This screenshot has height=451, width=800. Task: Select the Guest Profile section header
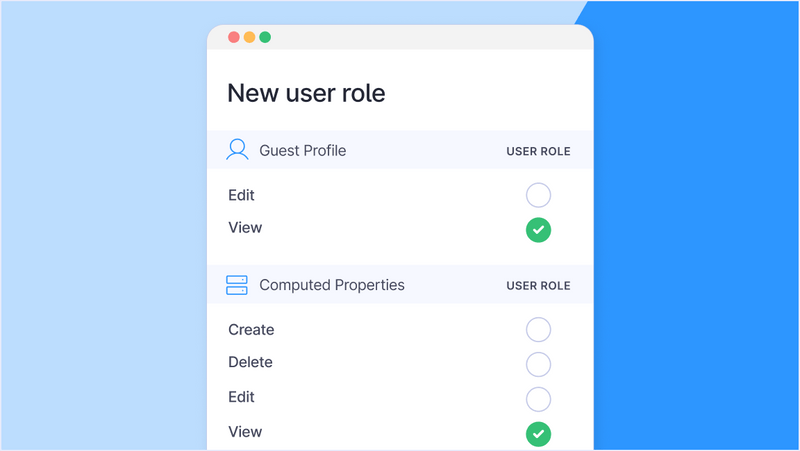[x=400, y=150]
